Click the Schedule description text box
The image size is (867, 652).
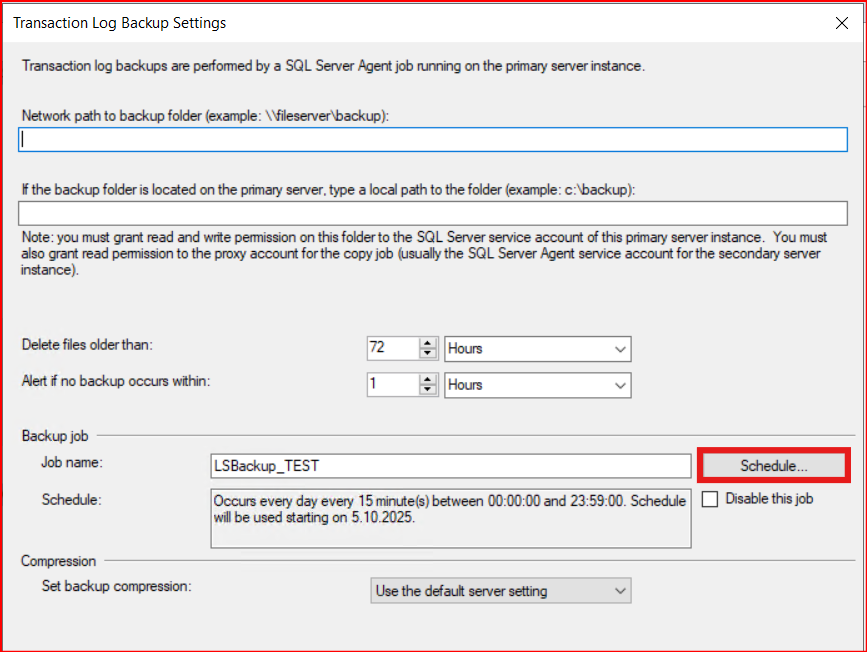(449, 518)
